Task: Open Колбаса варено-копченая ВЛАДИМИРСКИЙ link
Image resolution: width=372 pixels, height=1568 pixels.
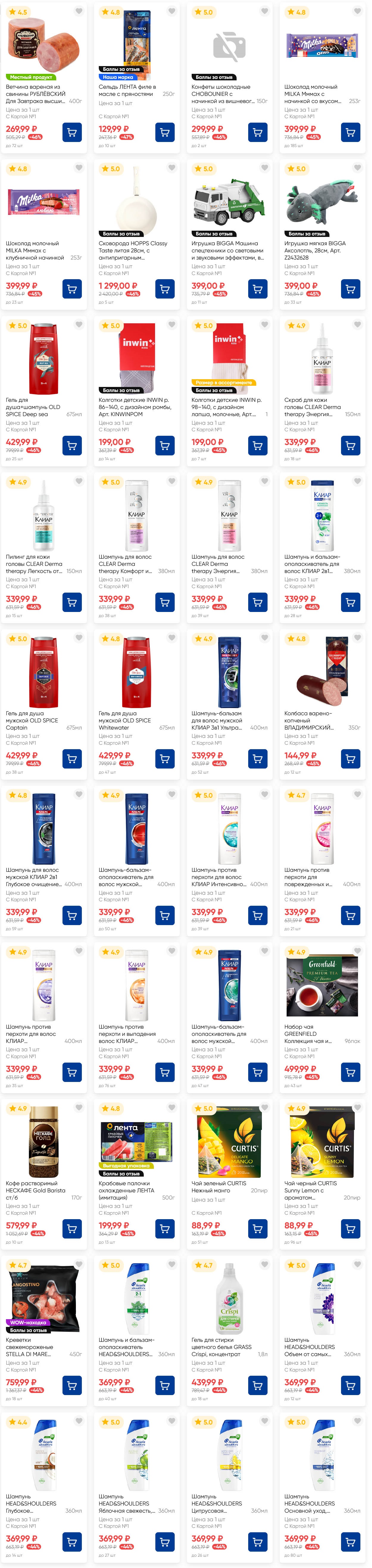Action: 309,720
